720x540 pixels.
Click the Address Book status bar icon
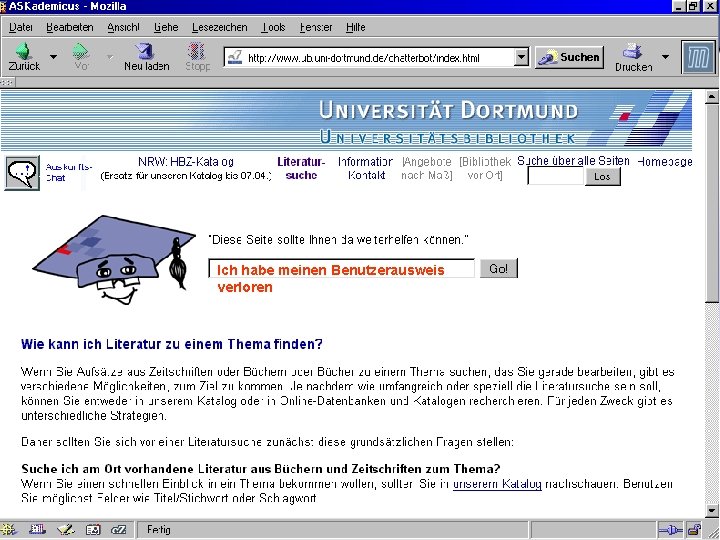click(93, 530)
